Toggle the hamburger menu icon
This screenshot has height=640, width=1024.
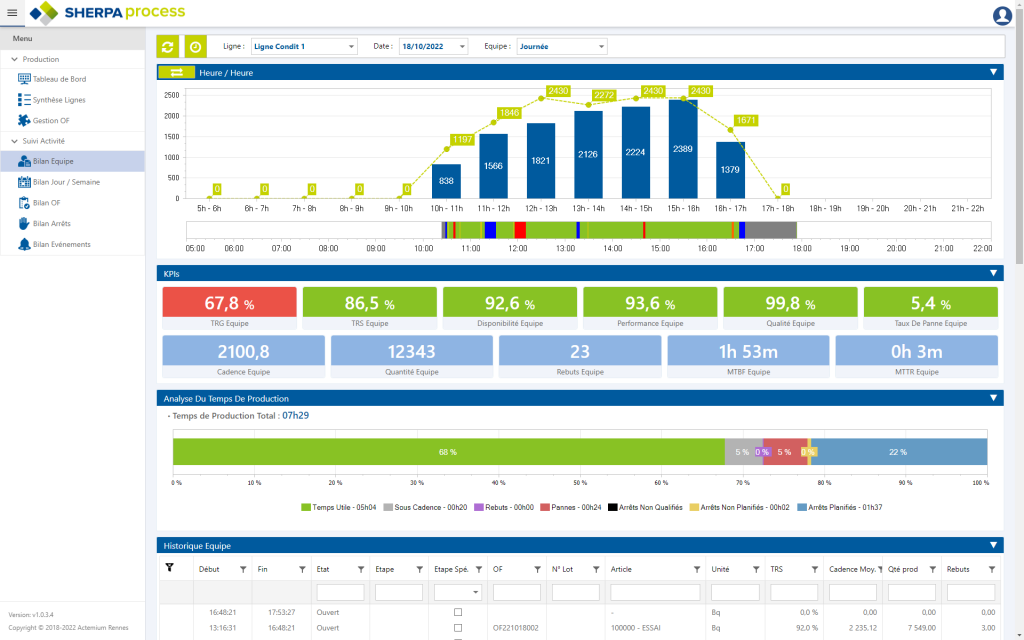[11, 13]
